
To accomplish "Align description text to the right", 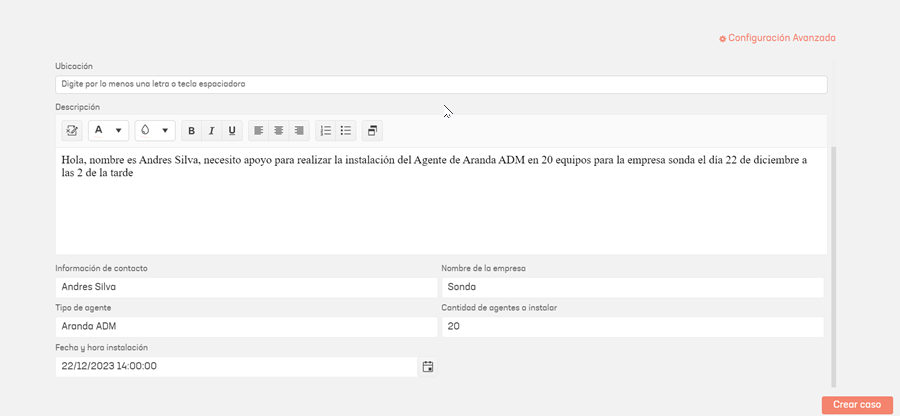I will 299,131.
